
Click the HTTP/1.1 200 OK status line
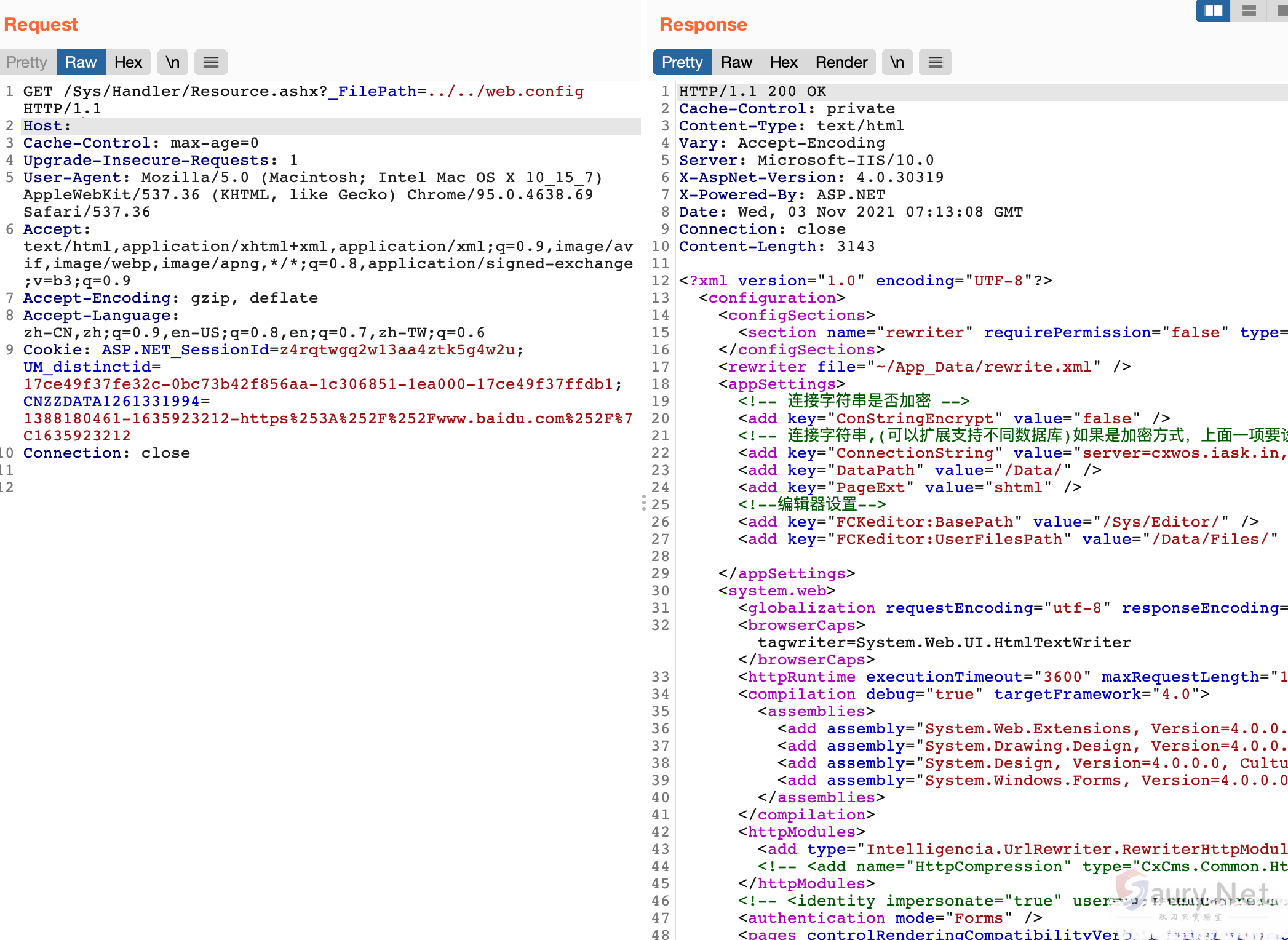tap(752, 92)
